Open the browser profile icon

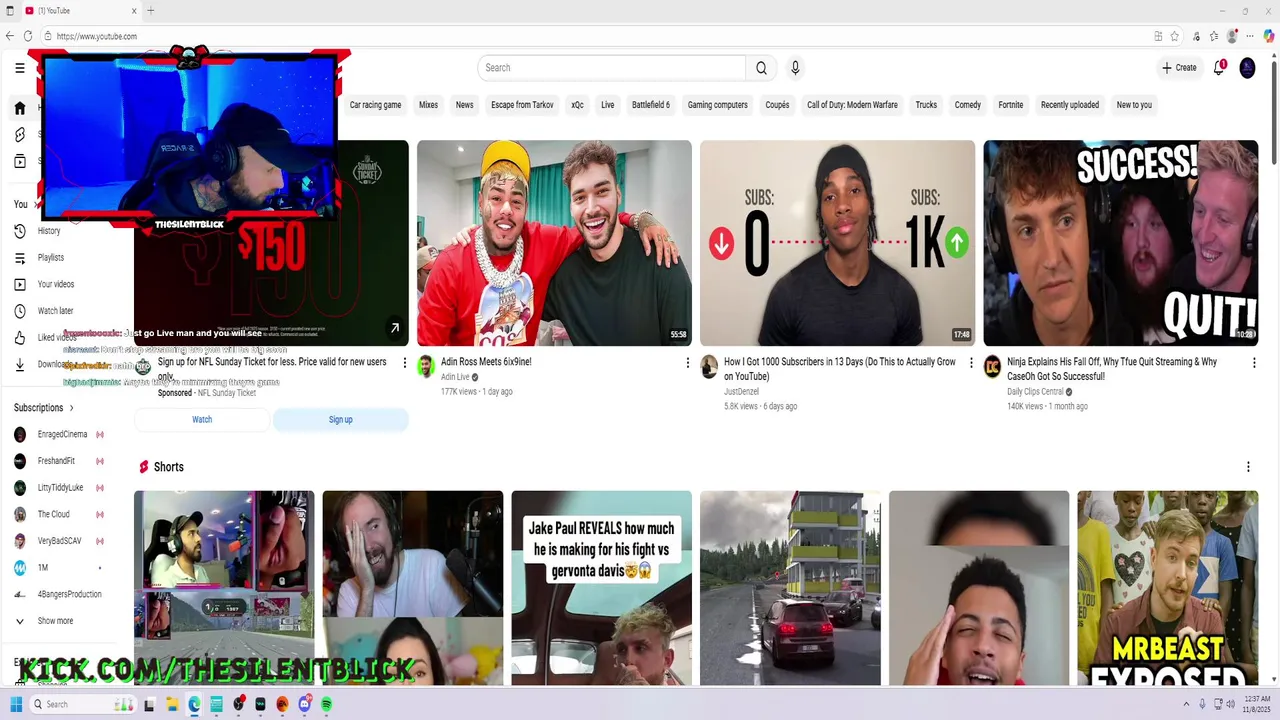tap(1232, 36)
